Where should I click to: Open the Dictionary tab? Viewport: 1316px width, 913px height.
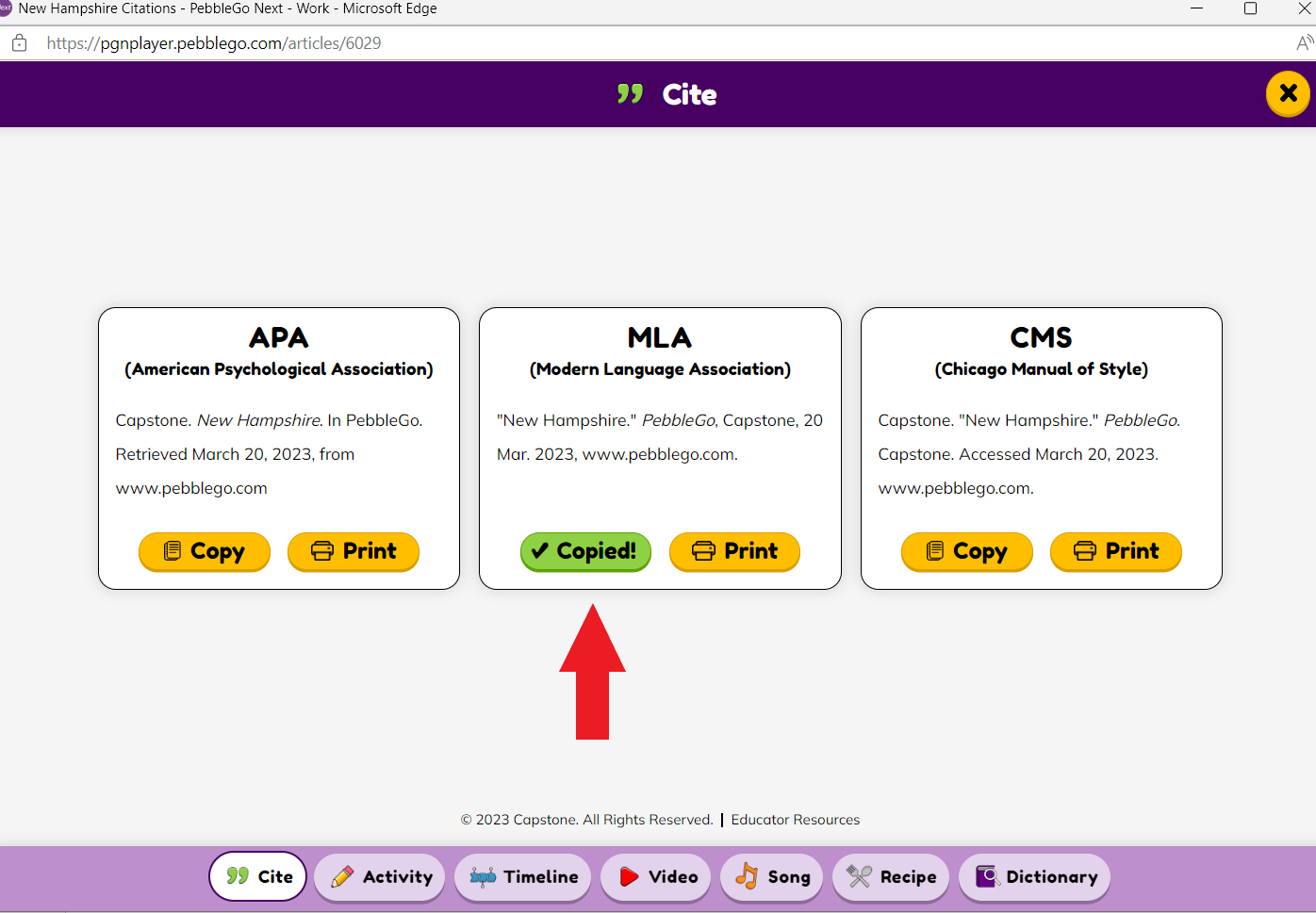(x=1035, y=876)
